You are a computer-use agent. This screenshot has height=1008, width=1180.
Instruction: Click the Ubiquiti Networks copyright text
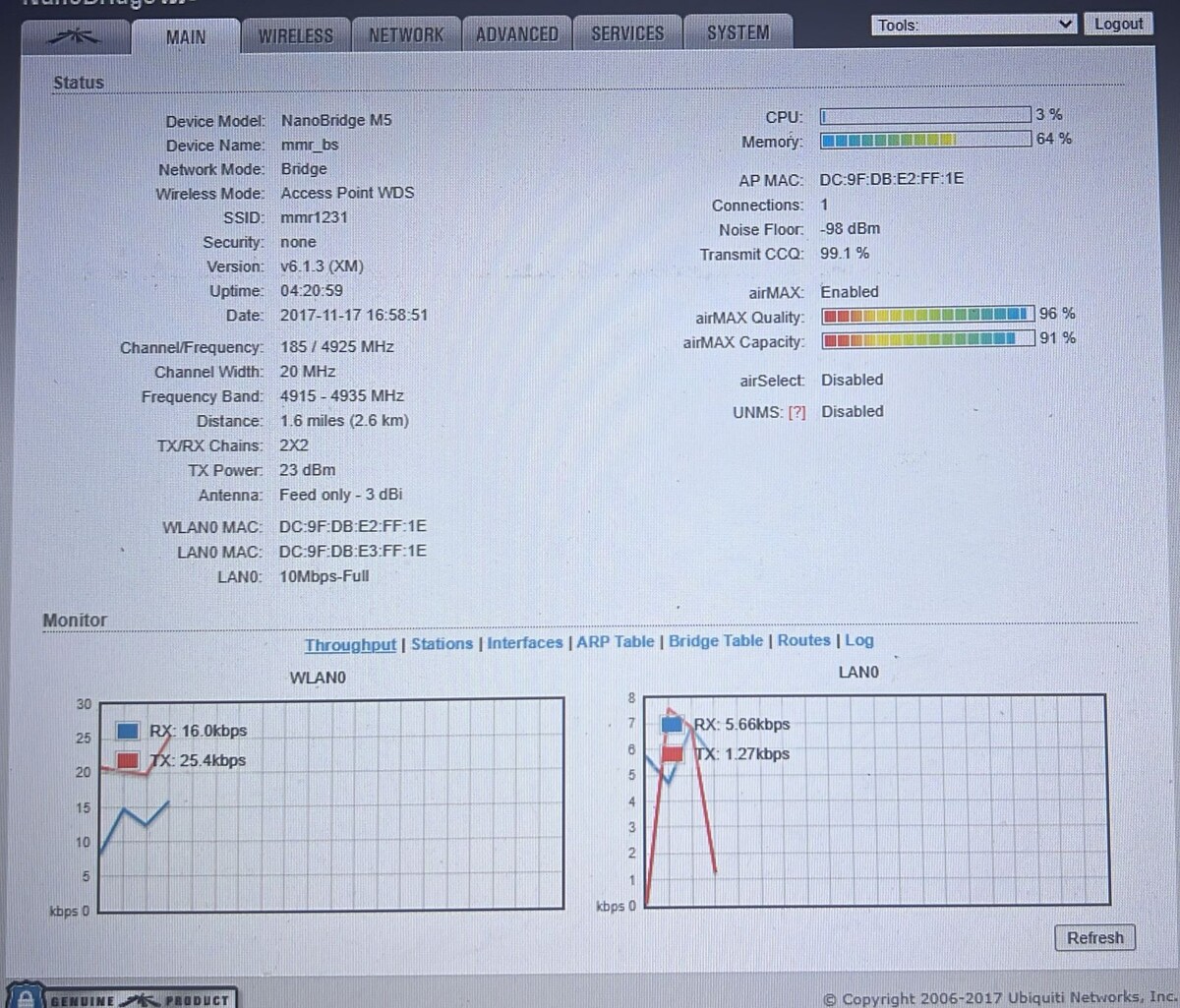pyautogui.click(x=999, y=997)
